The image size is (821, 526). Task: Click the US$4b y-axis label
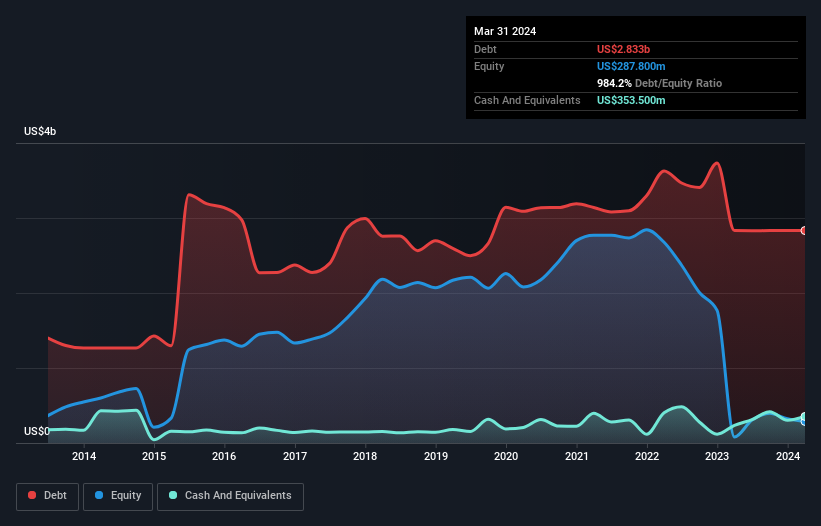(40, 131)
